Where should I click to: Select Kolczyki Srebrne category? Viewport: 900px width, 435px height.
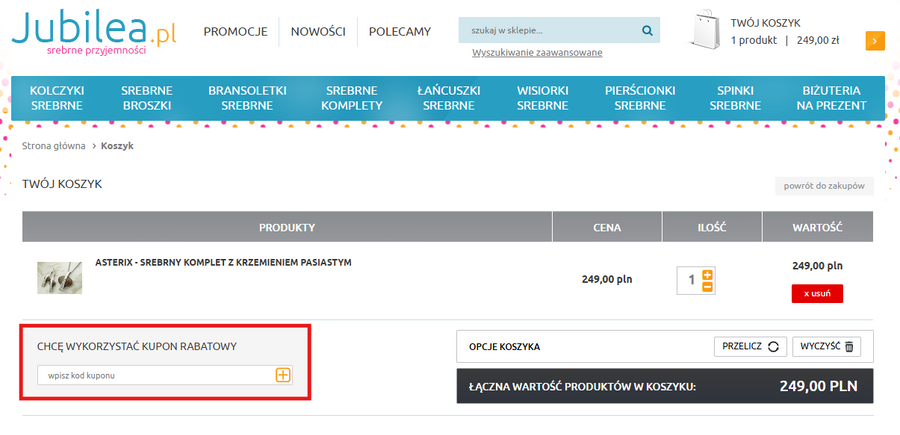tap(57, 97)
